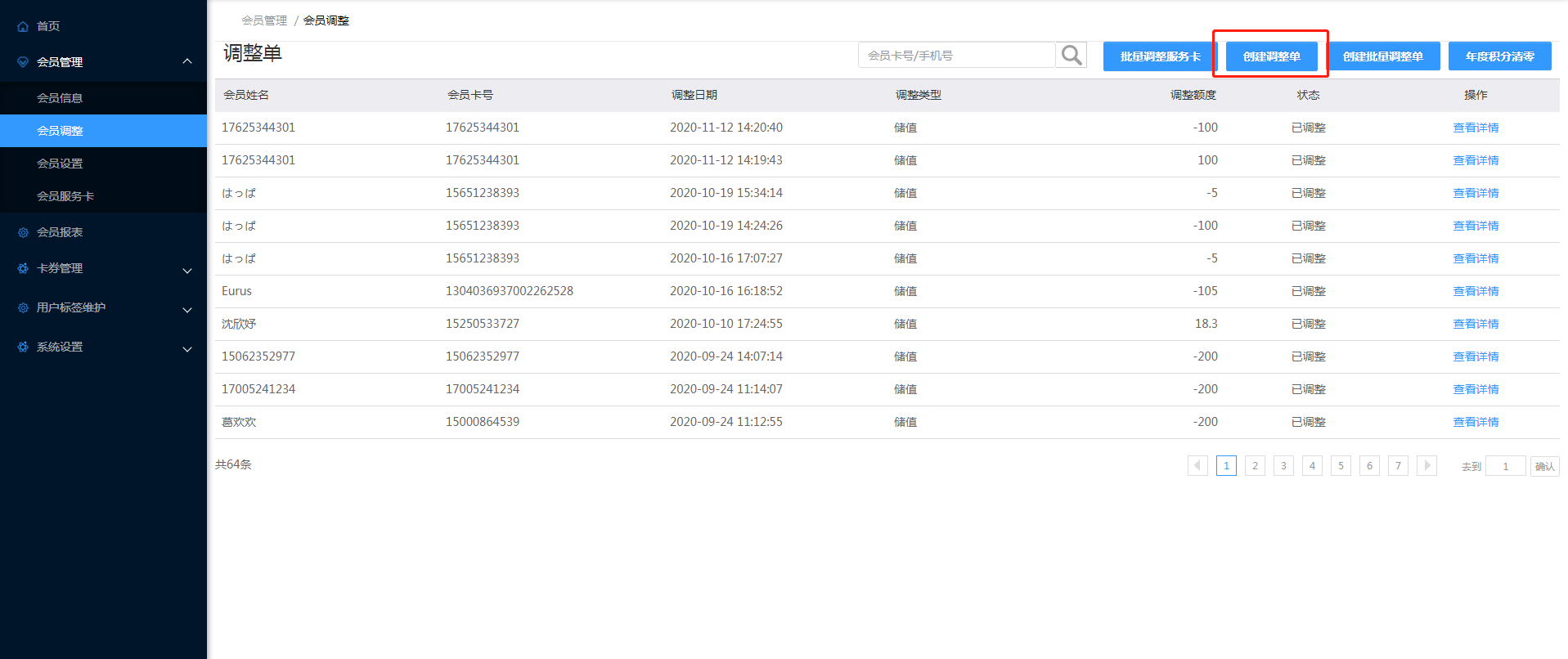The image size is (1568, 659).
Task: View details for 葛欢欢 row
Action: 1476,422
